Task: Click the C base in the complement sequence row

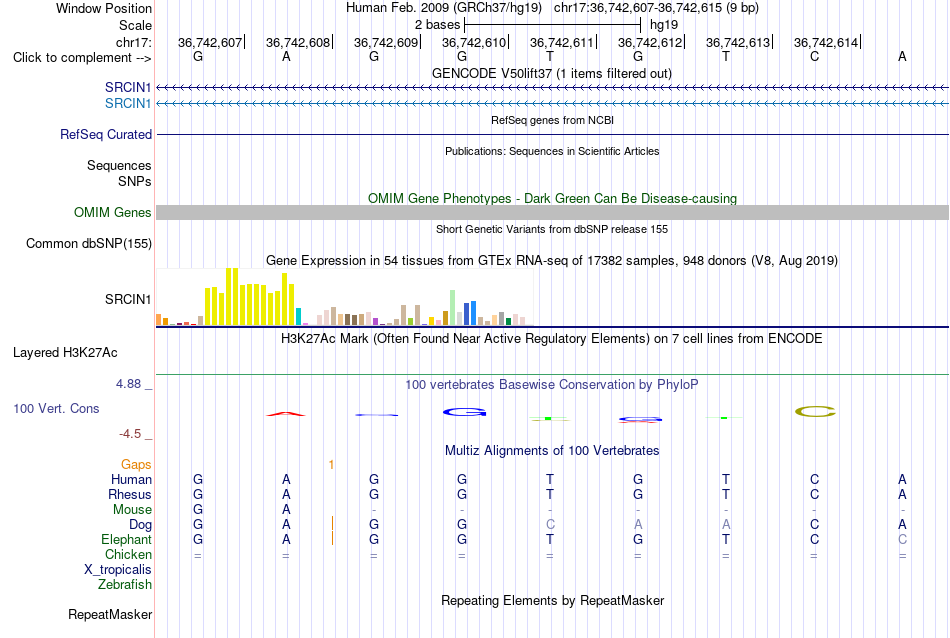Action: (814, 56)
